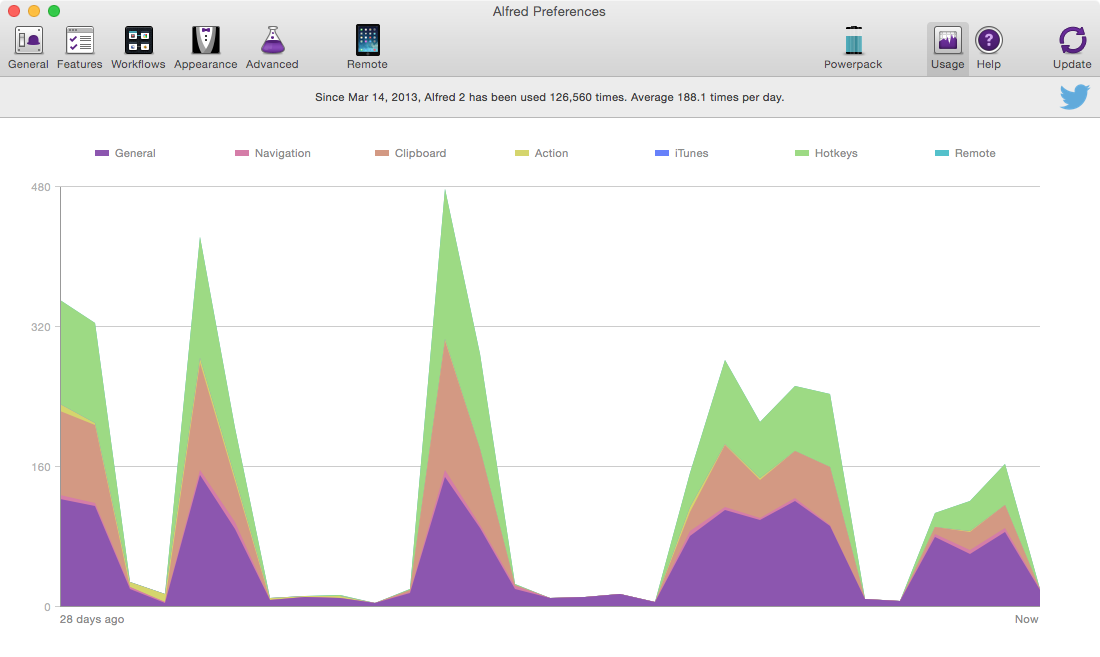Click the 'Hotkeys' legend label

pyautogui.click(x=836, y=153)
